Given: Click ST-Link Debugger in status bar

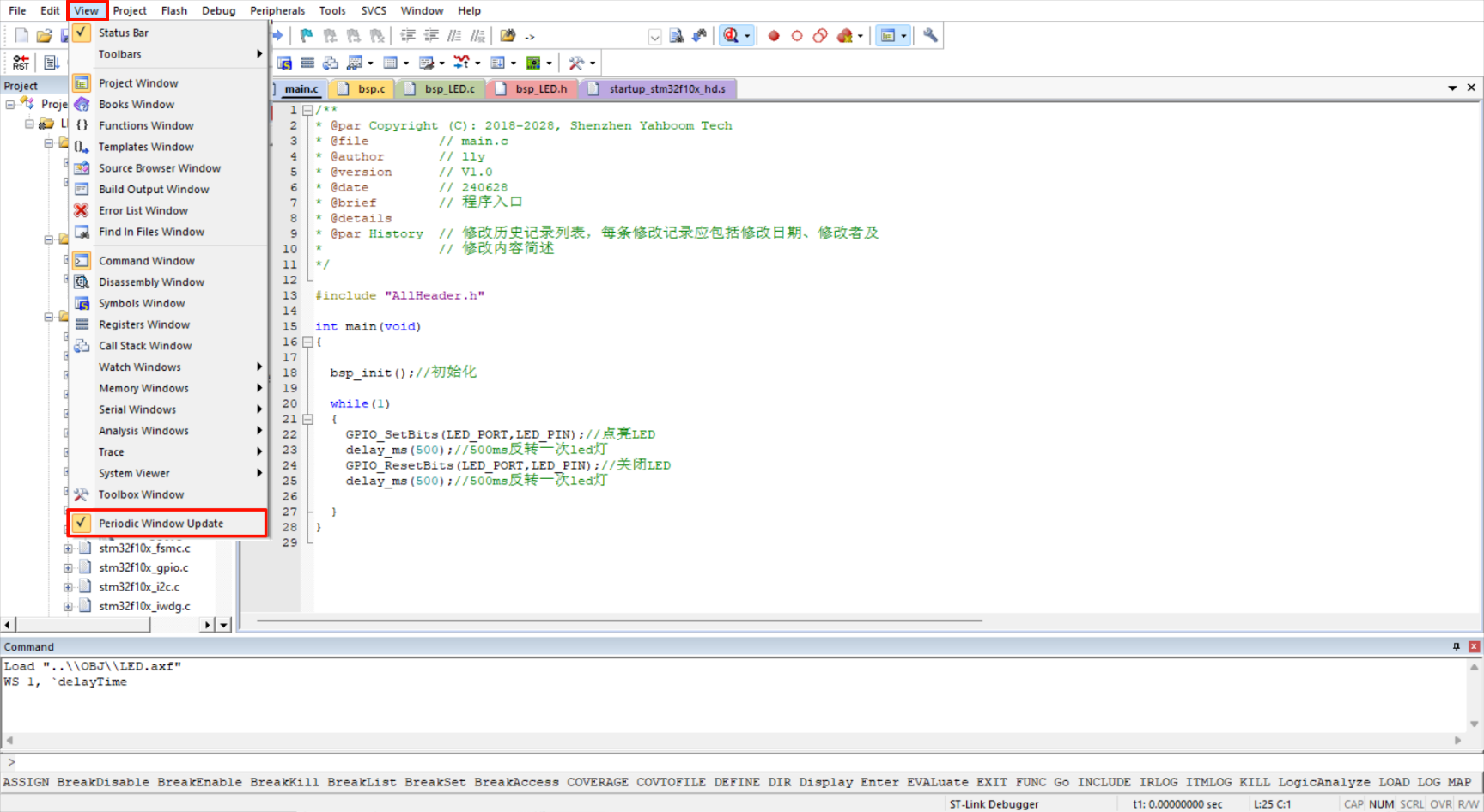Looking at the screenshot, I should pyautogui.click(x=994, y=804).
